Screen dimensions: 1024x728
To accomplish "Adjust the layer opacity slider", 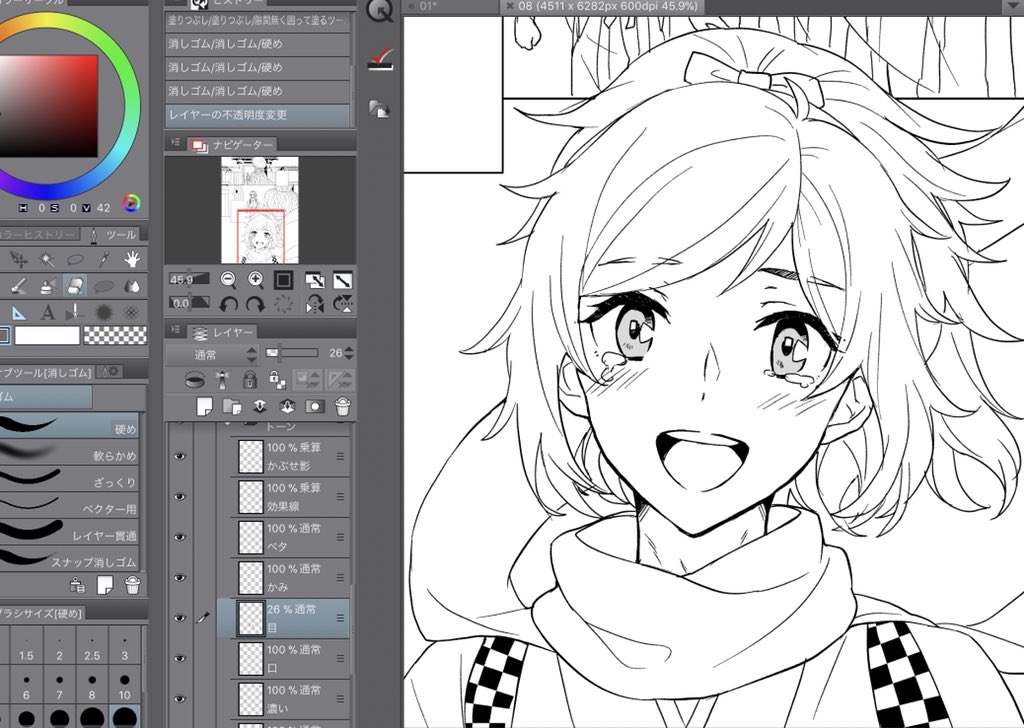I will (292, 353).
